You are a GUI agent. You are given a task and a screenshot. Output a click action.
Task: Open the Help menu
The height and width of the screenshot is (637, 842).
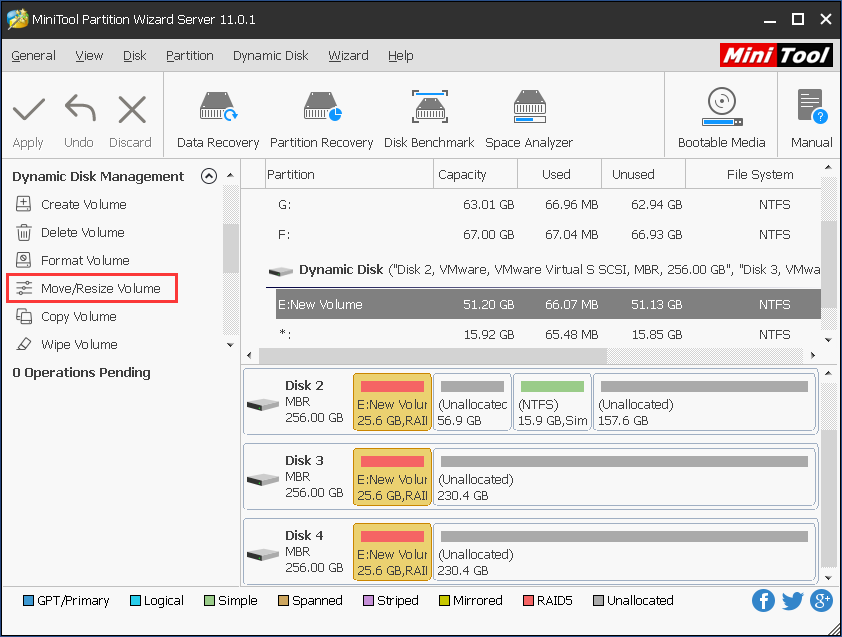(x=401, y=56)
